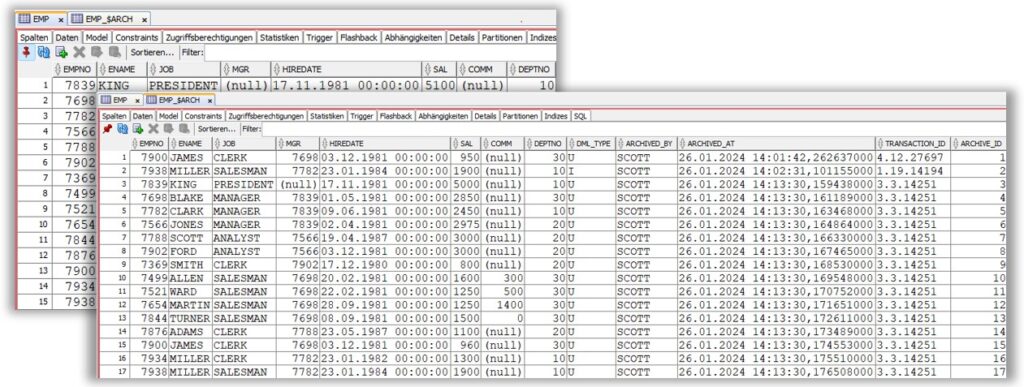Delete selected row in the EMP_$ARCH window
The width and height of the screenshot is (1024, 387).
pos(153,129)
